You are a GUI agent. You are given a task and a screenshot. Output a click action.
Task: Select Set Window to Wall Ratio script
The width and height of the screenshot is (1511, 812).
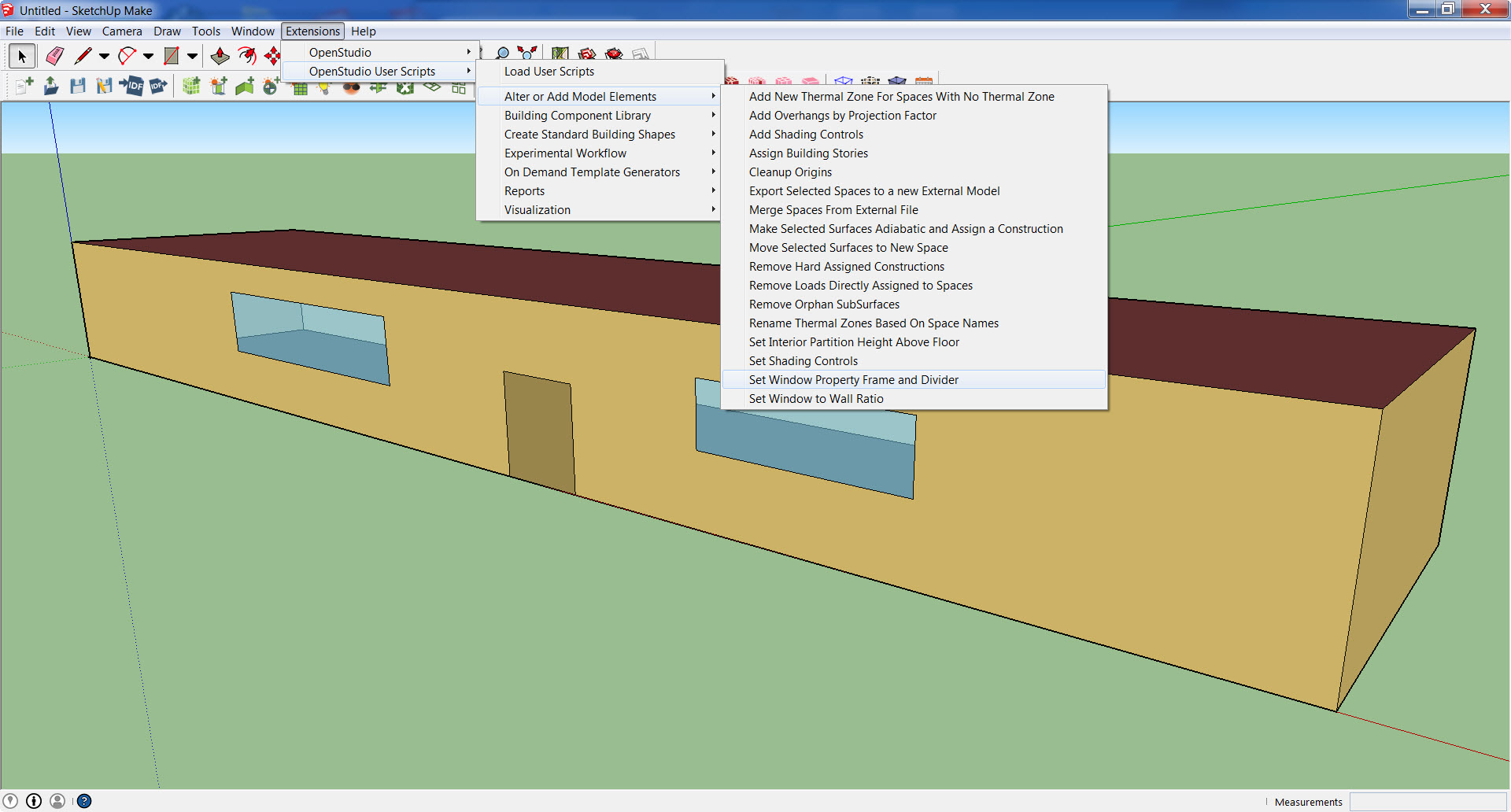point(816,398)
